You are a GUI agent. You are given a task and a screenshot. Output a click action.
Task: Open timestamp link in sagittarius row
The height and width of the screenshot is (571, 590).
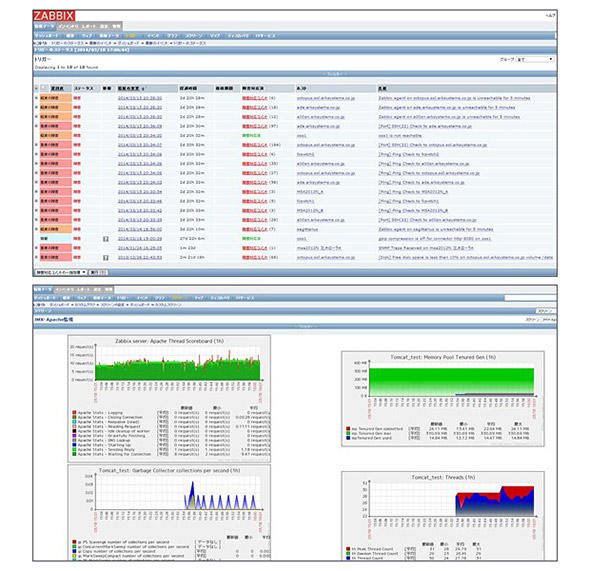click(140, 229)
